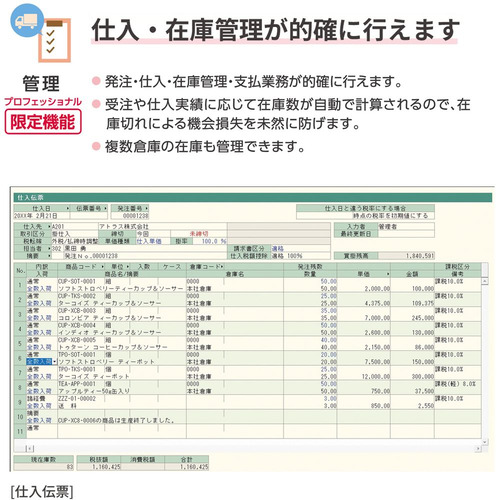
Task: Click the scroll-up arrow of table scrollbar
Action: pyautogui.click(x=485, y=281)
